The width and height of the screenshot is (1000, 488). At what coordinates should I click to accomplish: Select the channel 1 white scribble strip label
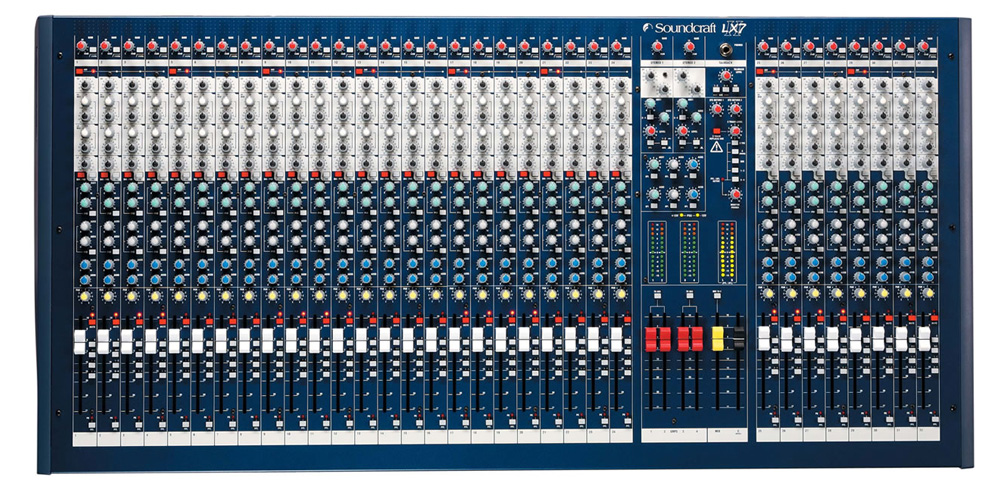(84, 438)
